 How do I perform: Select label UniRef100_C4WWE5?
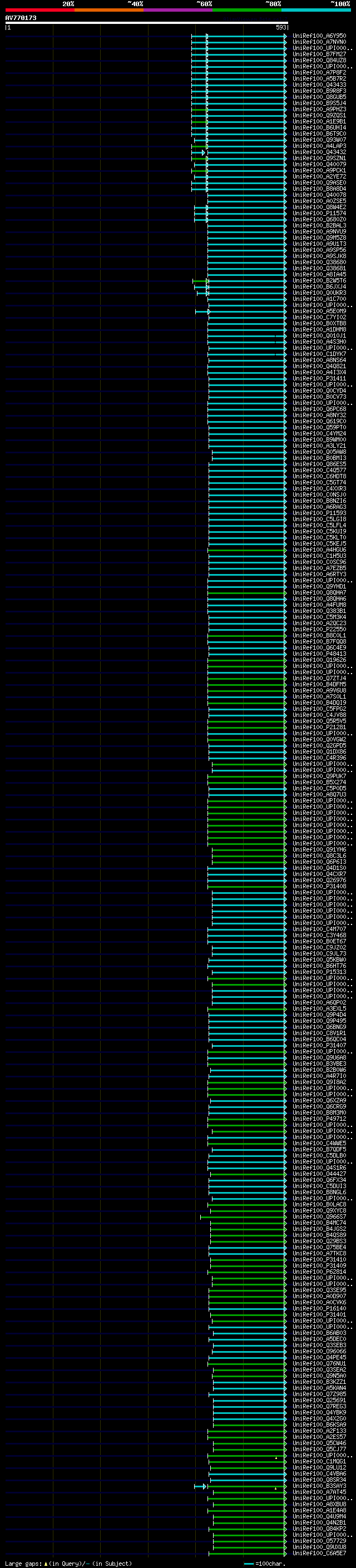pyautogui.click(x=319, y=1143)
